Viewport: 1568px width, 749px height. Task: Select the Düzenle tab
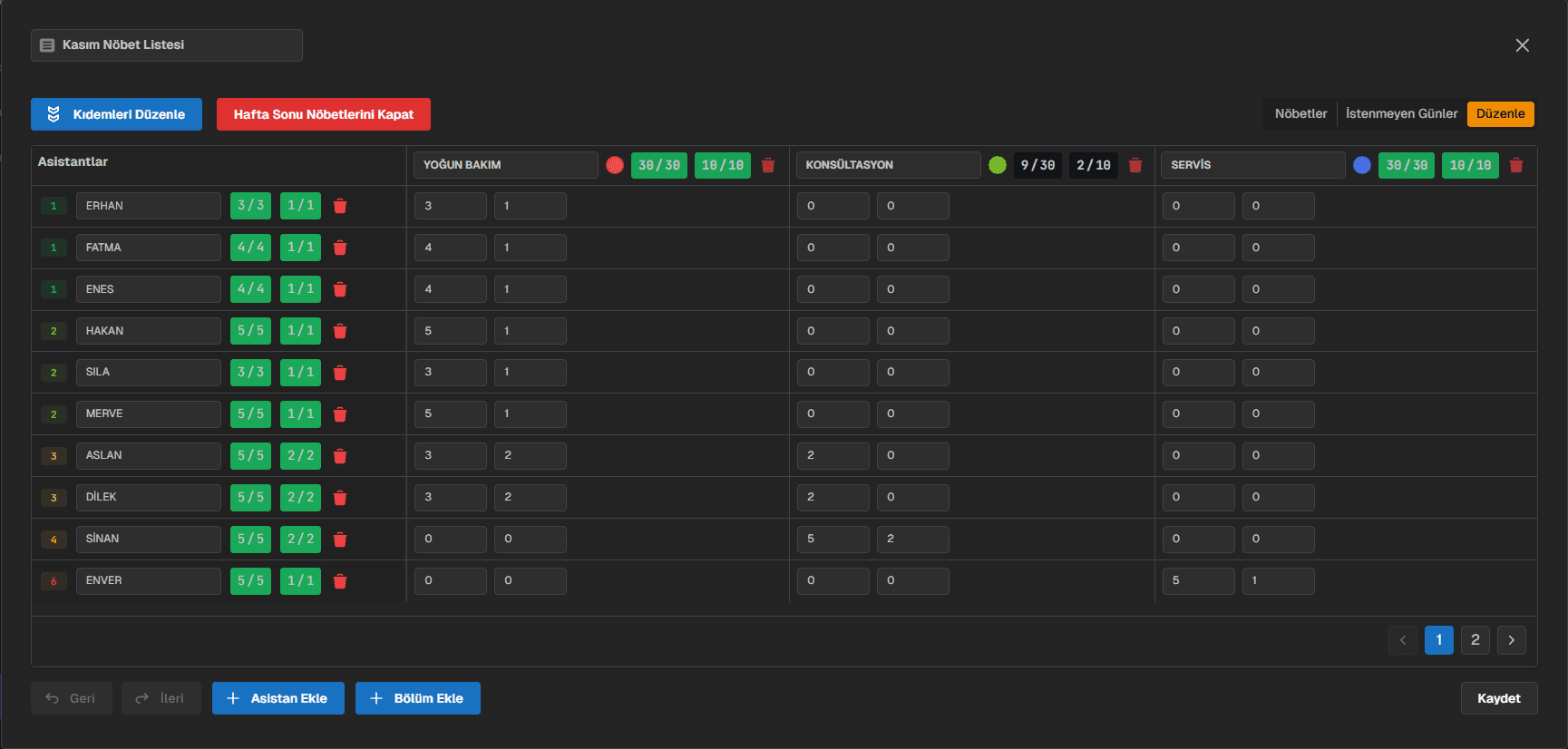[1500, 114]
